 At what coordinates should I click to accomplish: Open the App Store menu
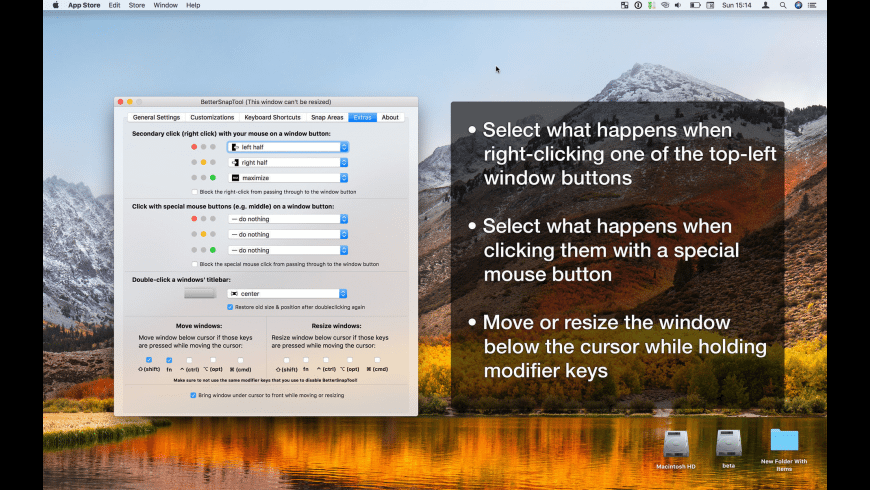(x=84, y=5)
